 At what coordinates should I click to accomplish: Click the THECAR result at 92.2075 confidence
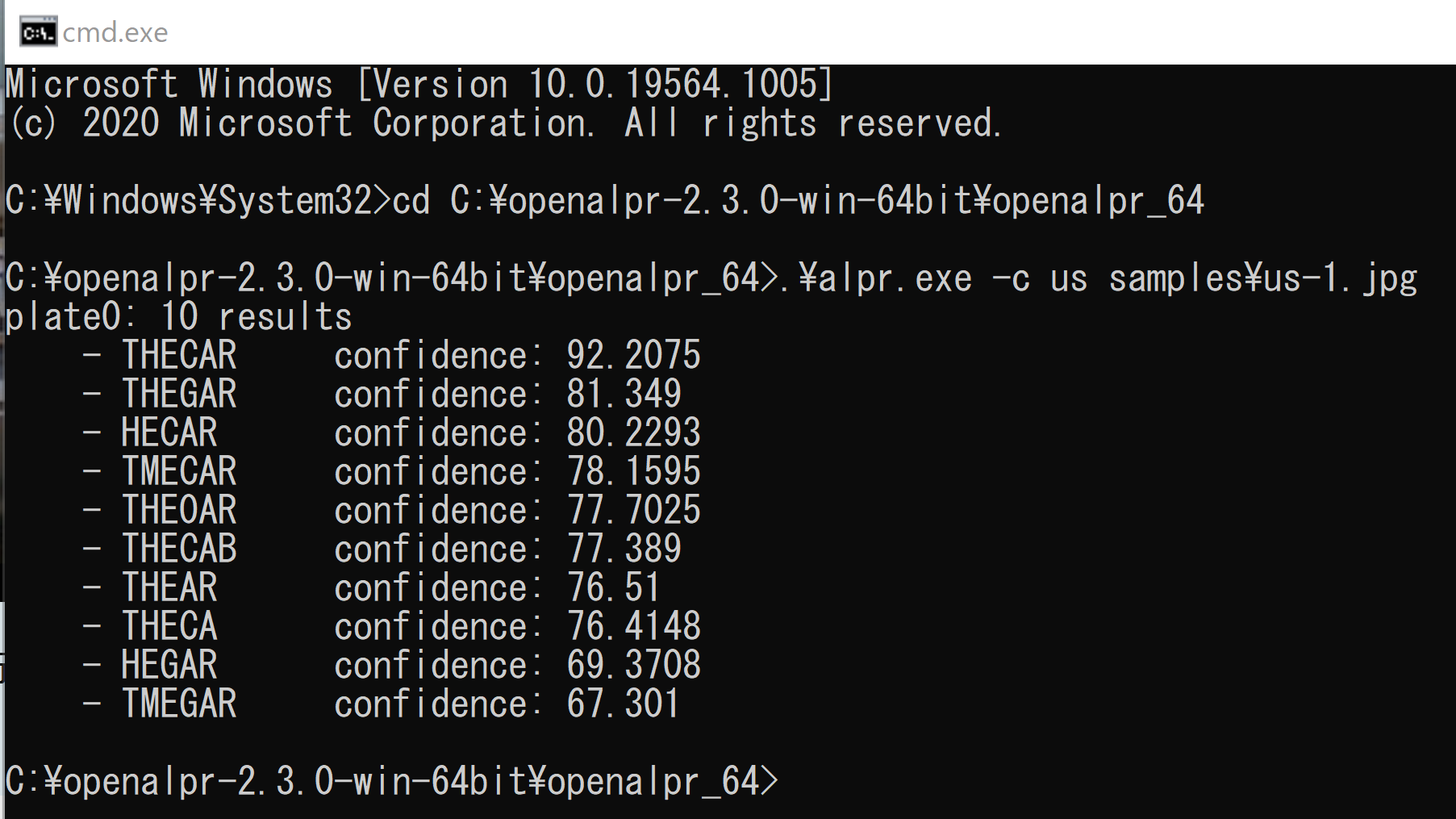tap(391, 355)
